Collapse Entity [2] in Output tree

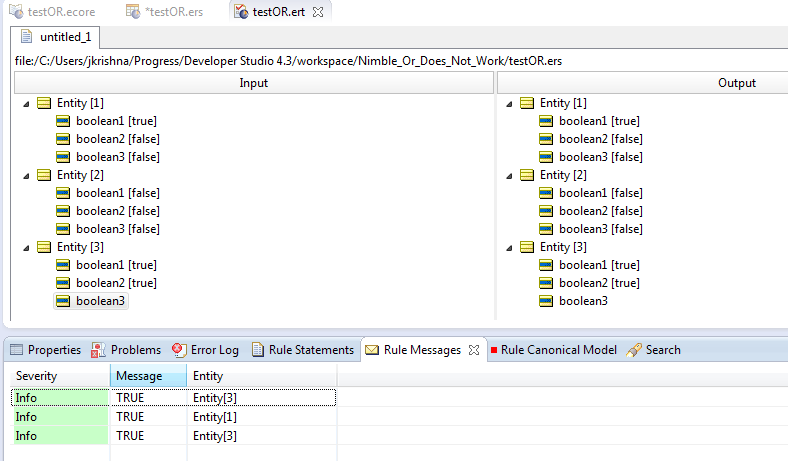(x=509, y=176)
